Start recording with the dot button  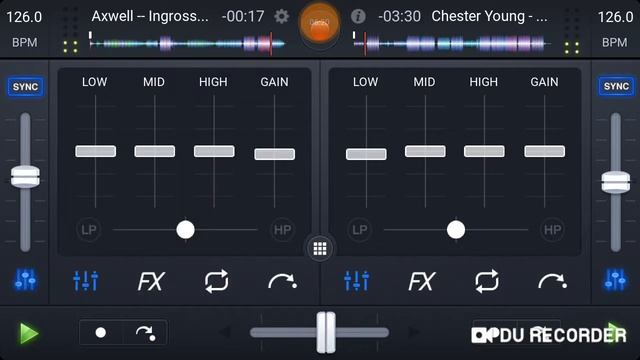[101, 333]
